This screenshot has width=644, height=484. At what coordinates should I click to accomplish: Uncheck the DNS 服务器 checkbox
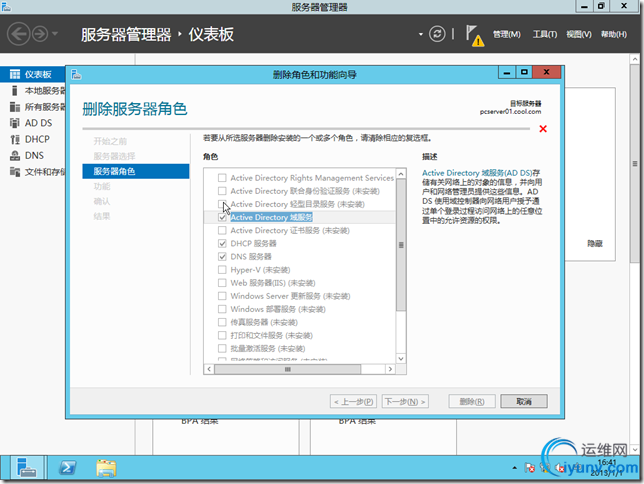222,257
